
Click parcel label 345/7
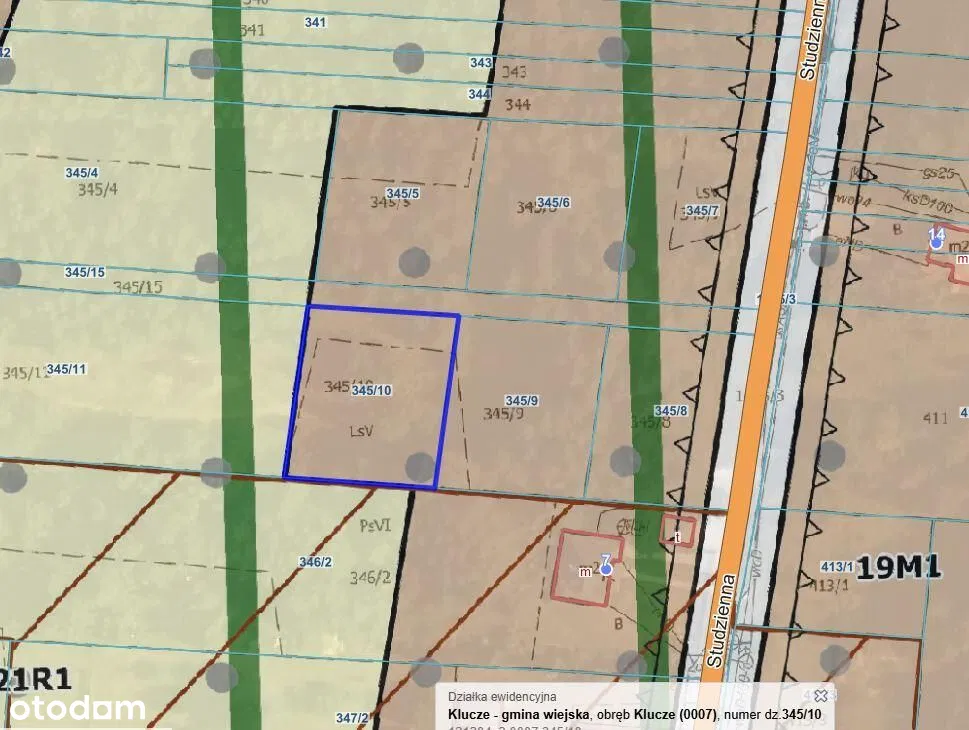click(x=702, y=210)
